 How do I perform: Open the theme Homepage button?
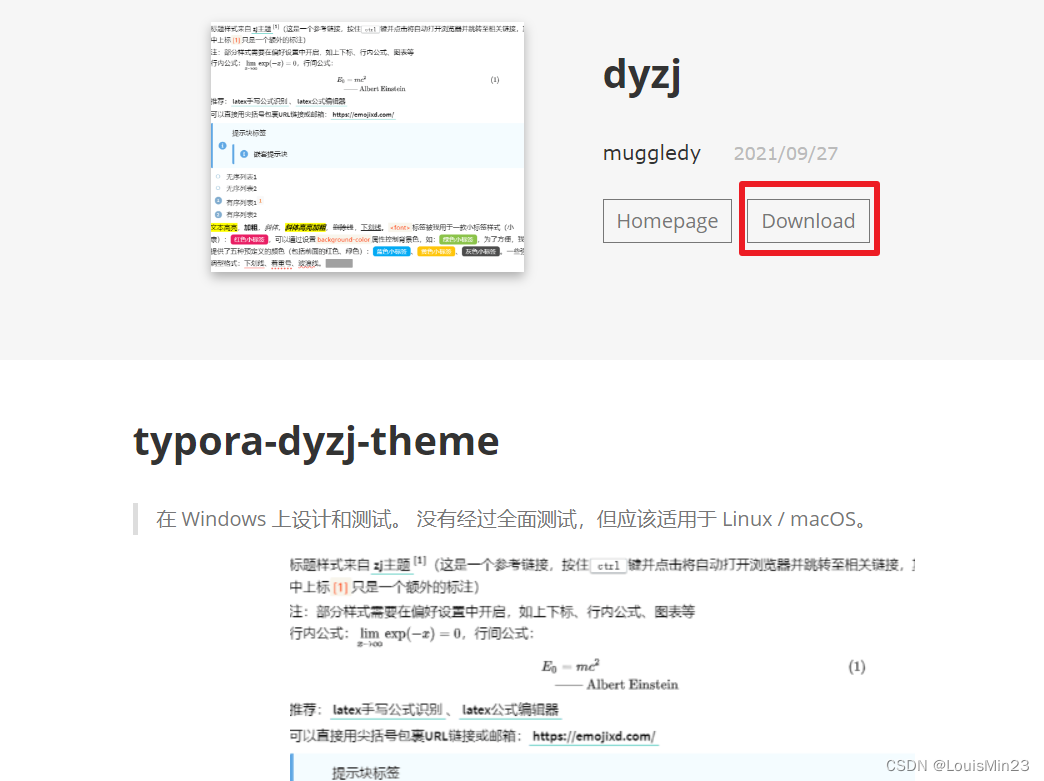(x=667, y=220)
